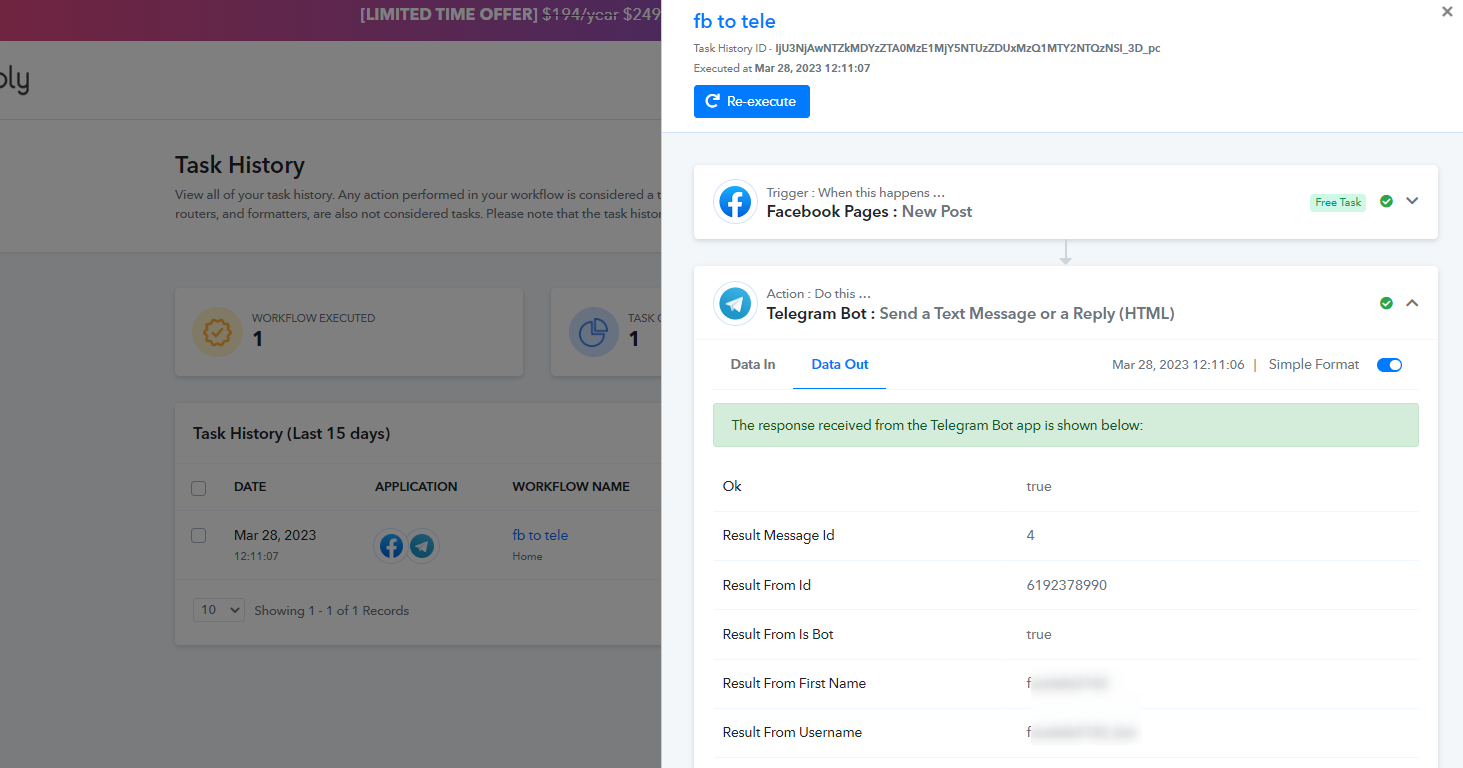The height and width of the screenshot is (768, 1463).
Task: Click the Task Consumed pie chart icon
Action: click(x=594, y=332)
